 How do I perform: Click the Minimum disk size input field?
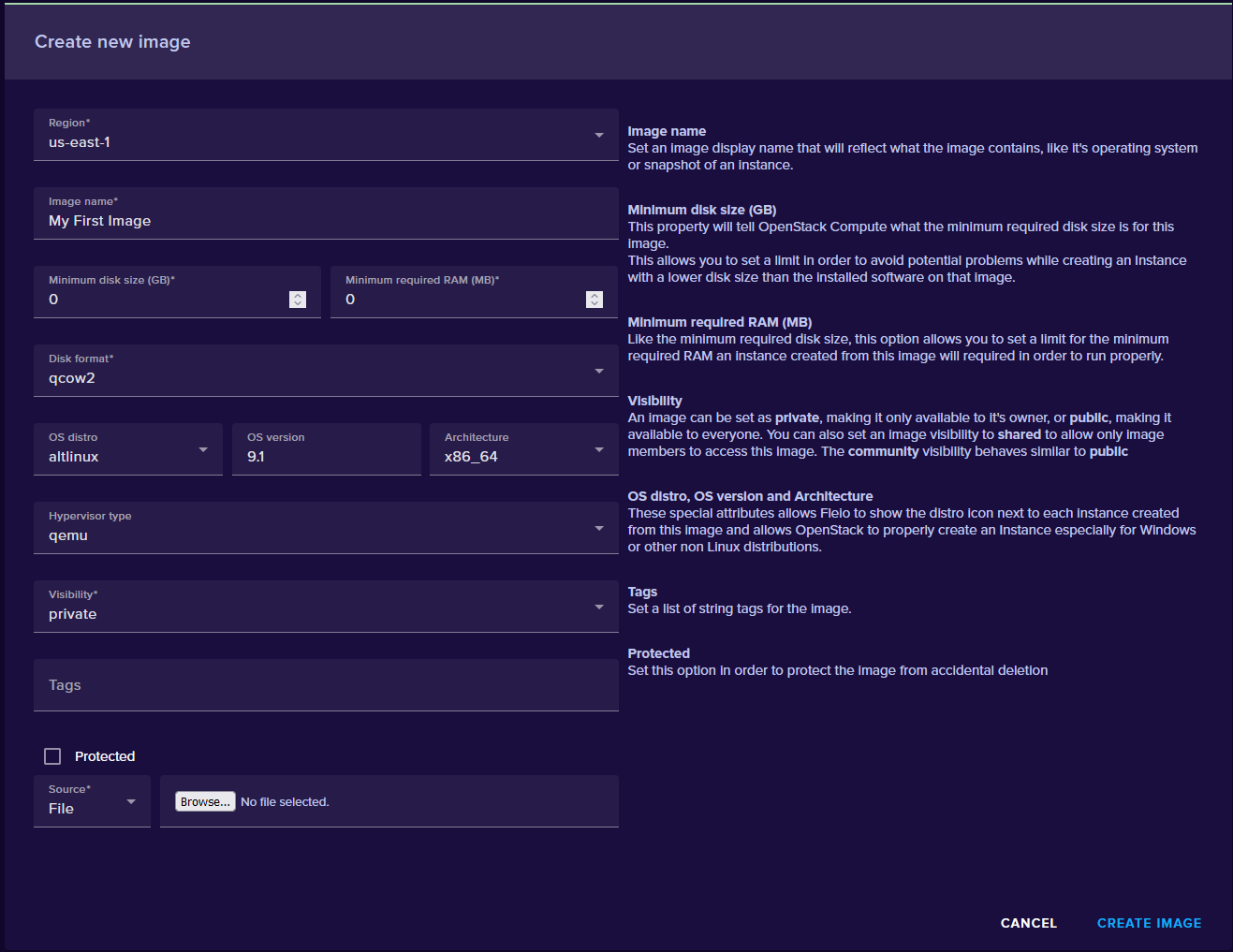pos(164,300)
